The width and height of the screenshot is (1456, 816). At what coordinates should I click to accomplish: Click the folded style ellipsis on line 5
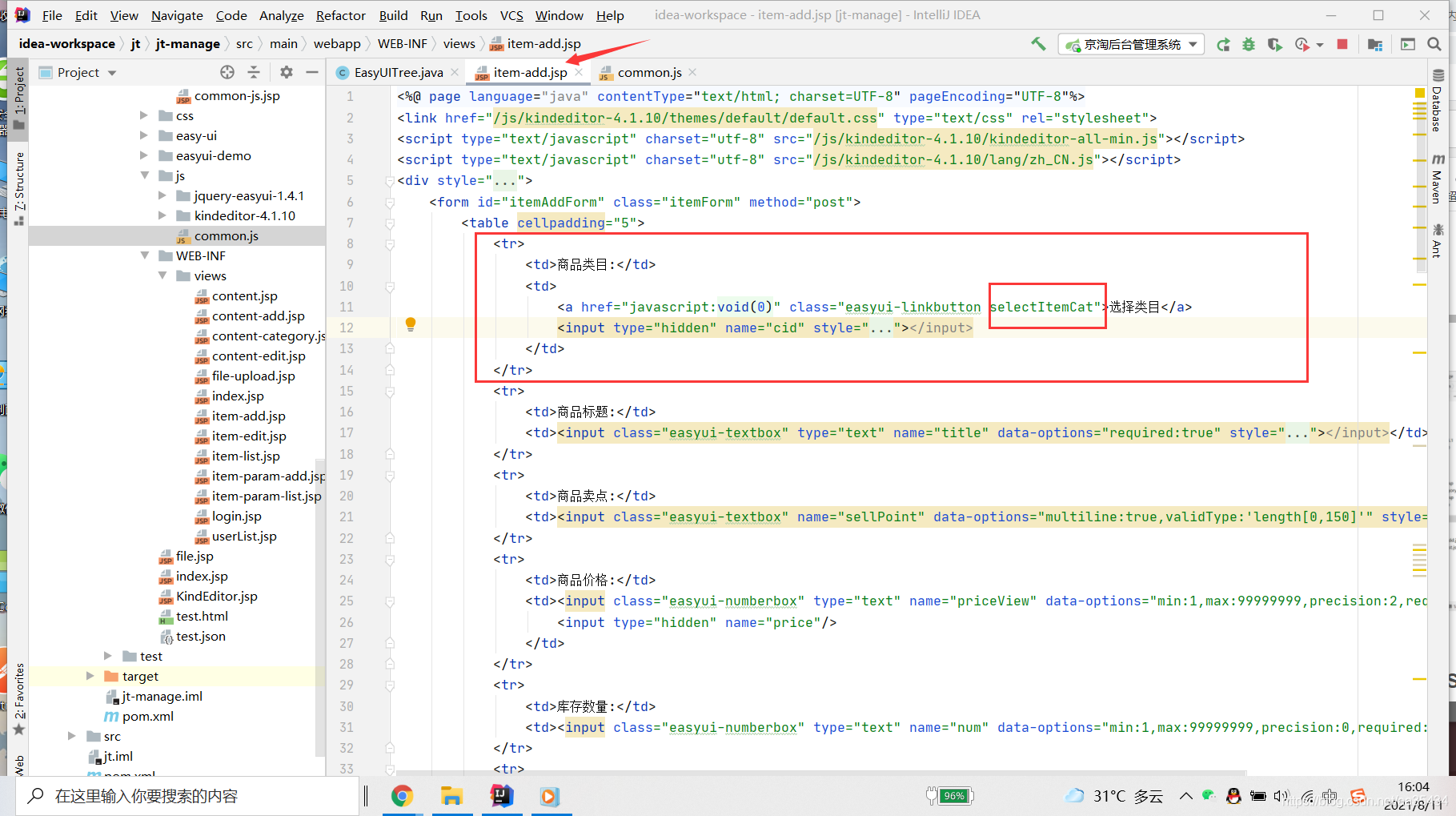pos(506,180)
